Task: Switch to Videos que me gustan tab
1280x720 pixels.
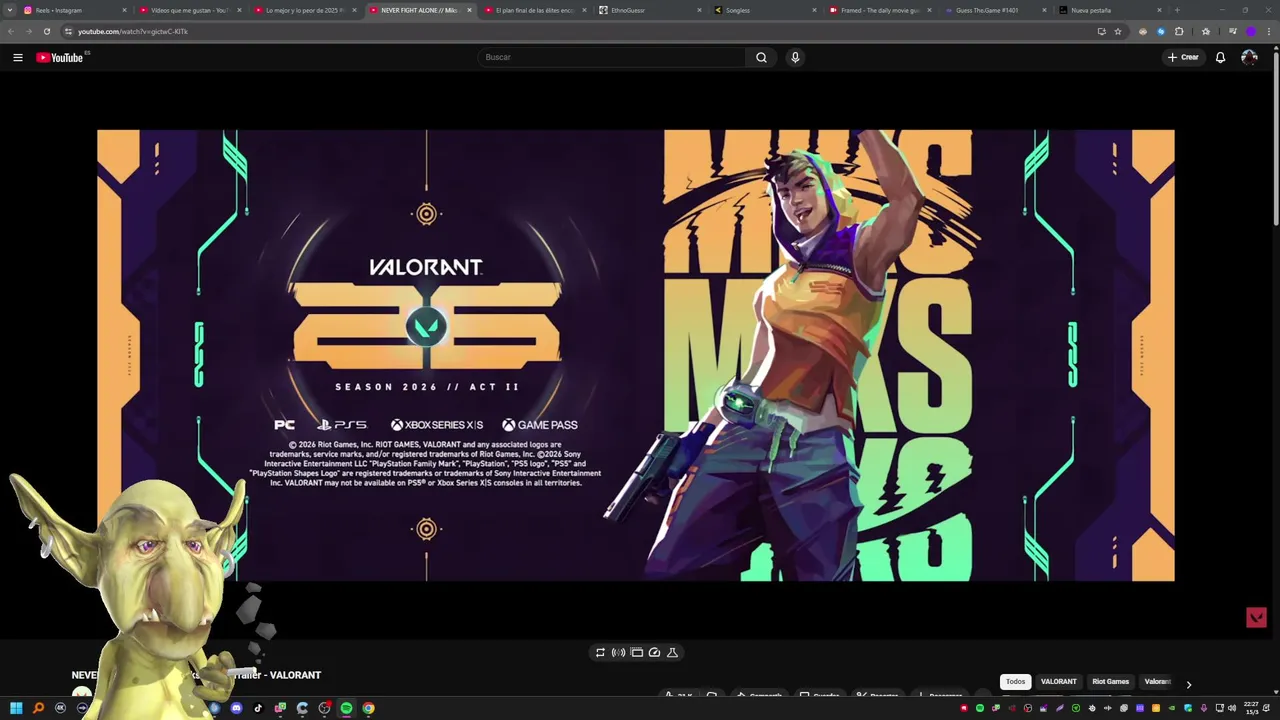Action: [x=190, y=10]
